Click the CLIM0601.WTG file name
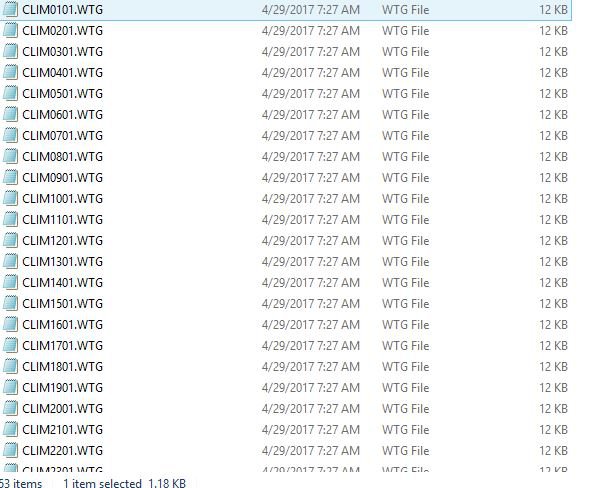The image size is (608, 488). coord(62,115)
